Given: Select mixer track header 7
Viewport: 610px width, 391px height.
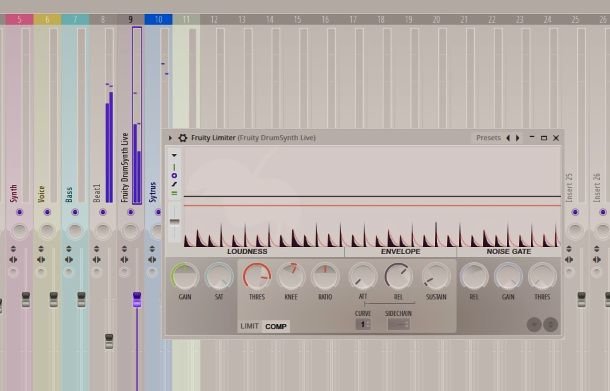Looking at the screenshot, I should pos(75,19).
